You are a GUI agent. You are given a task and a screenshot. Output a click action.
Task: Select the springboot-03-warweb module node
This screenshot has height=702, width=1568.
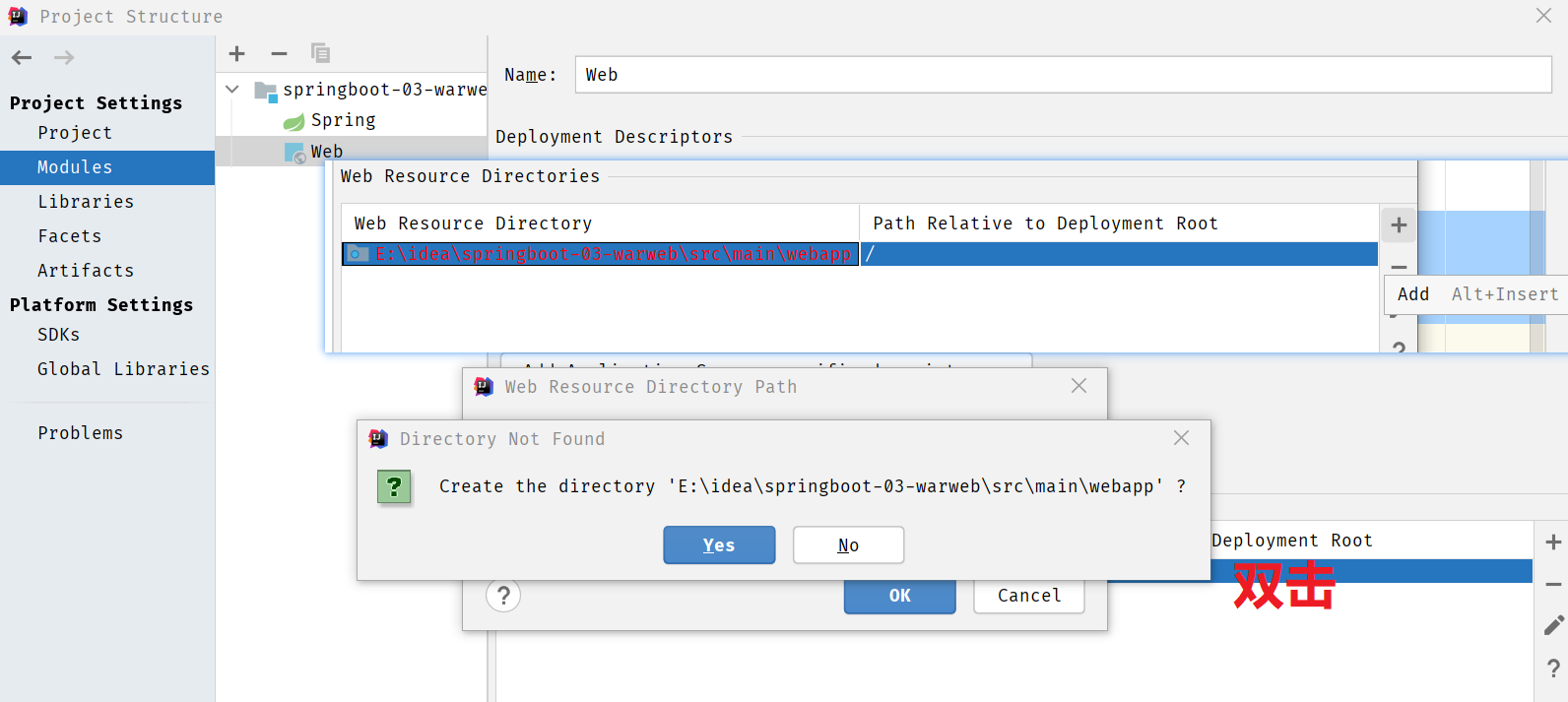(370, 90)
